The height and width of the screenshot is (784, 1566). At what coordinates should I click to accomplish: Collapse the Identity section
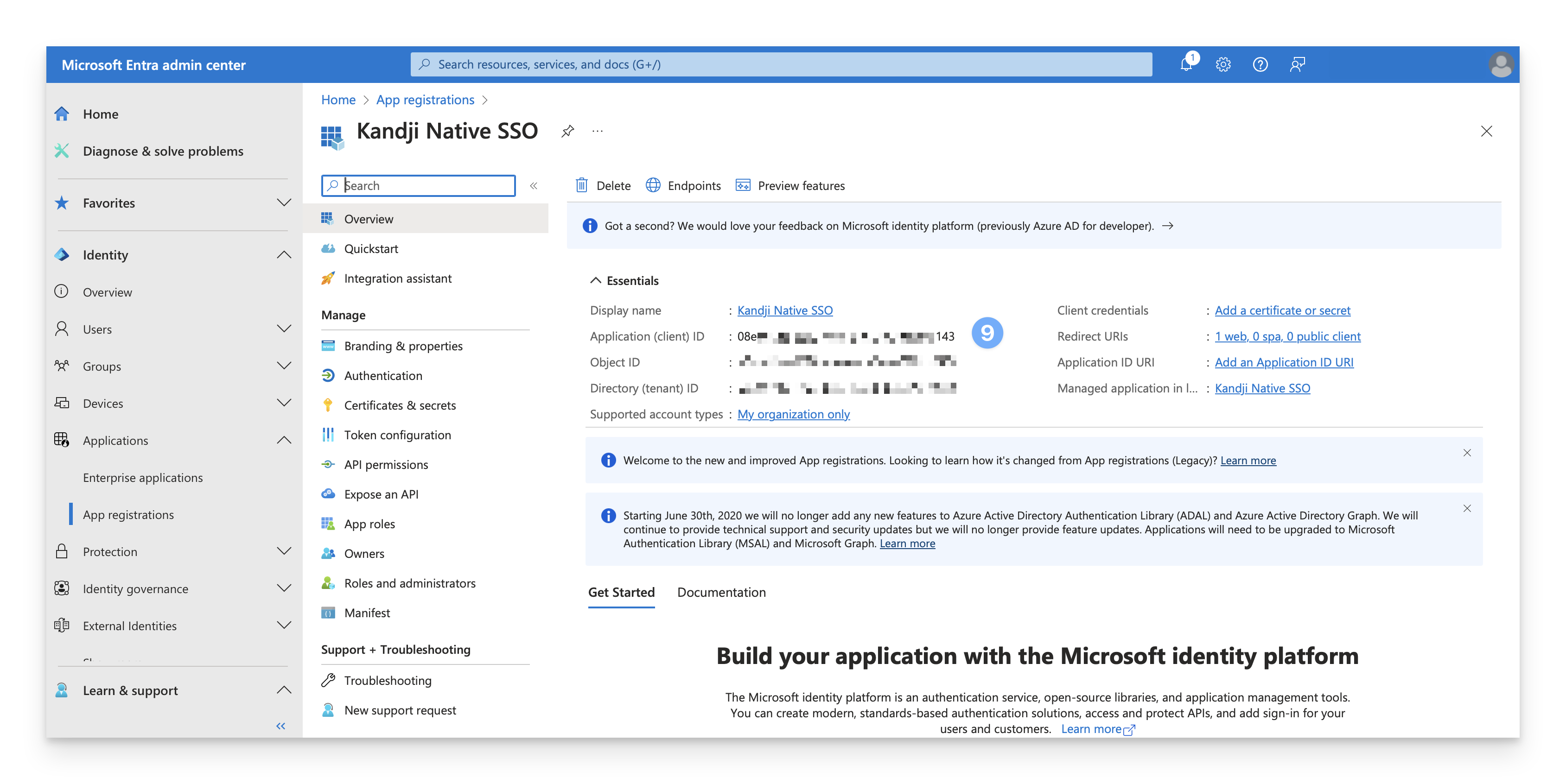[283, 255]
